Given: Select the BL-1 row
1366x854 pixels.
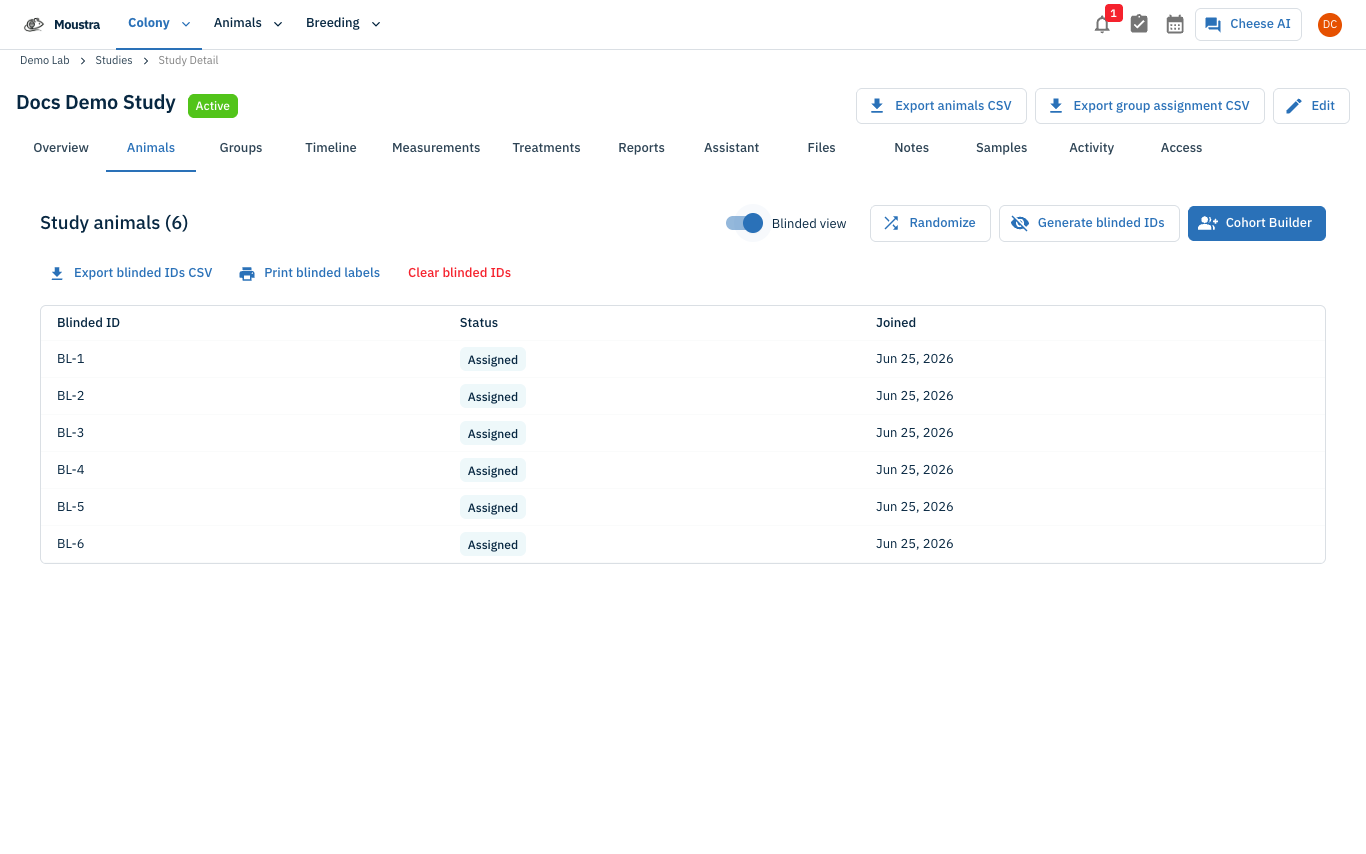Looking at the screenshot, I should point(683,359).
